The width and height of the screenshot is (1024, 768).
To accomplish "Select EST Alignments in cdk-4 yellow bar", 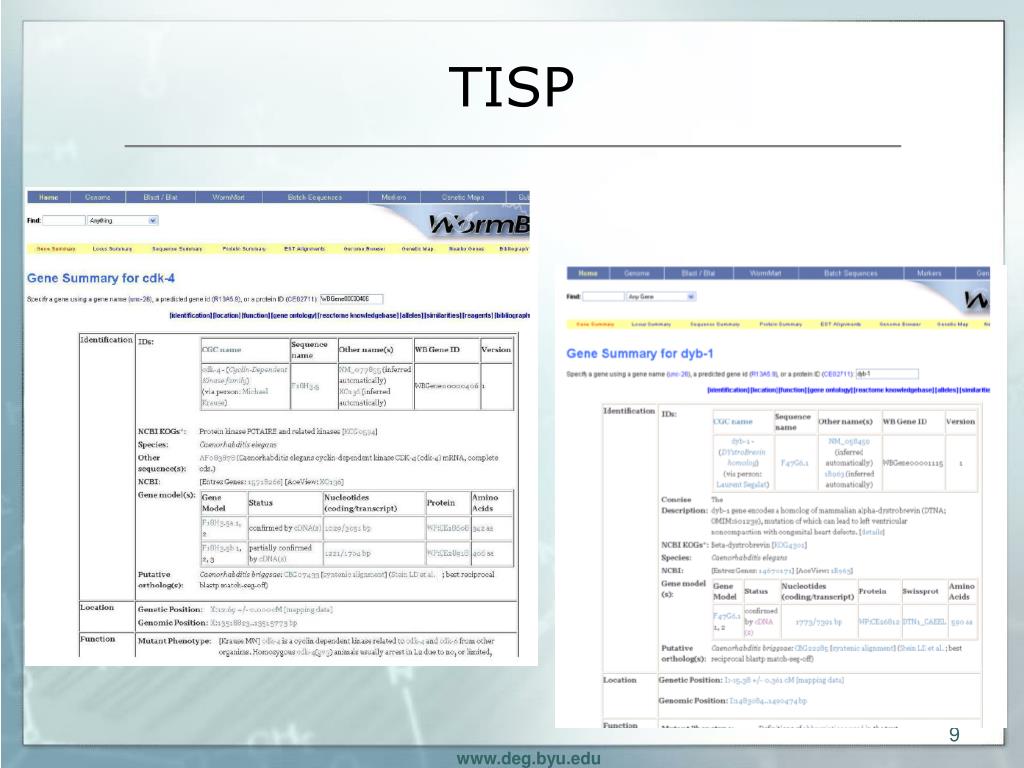I will (304, 249).
